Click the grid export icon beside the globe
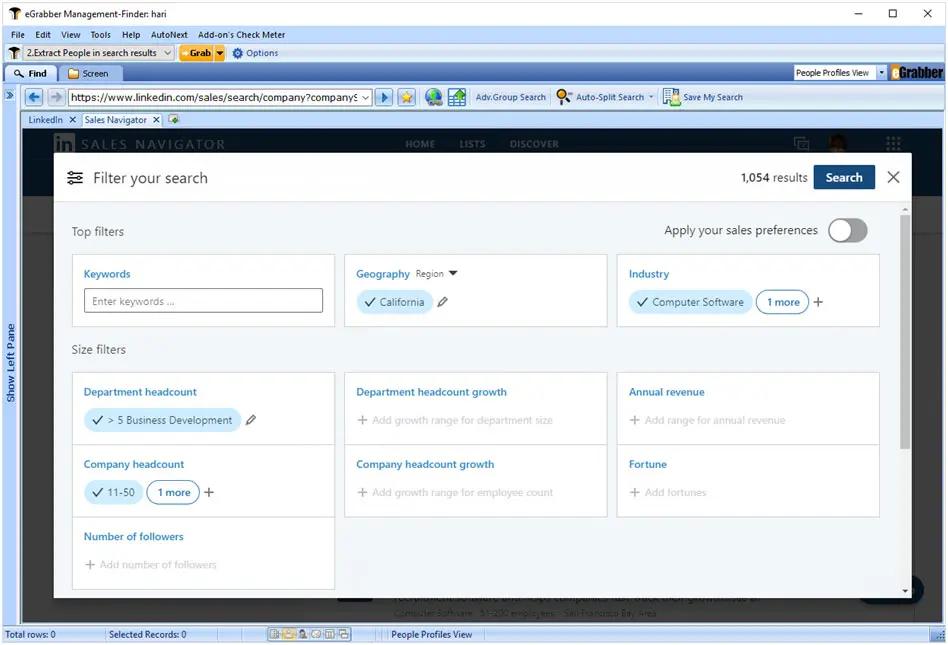The width and height of the screenshot is (948, 645). pos(456,97)
